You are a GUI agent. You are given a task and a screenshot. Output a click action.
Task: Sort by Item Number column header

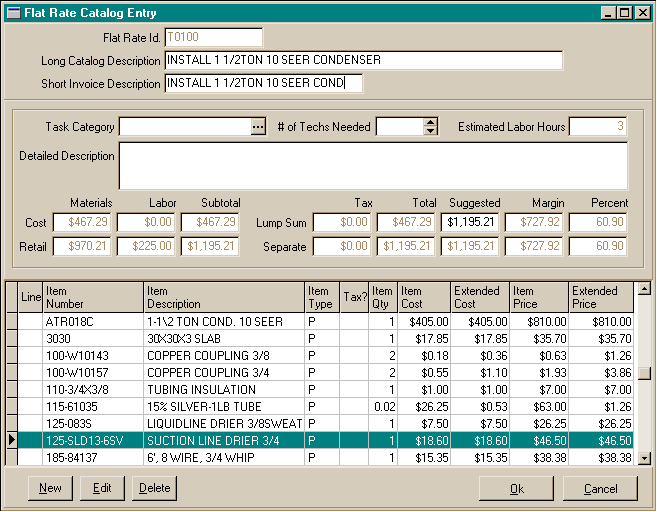point(93,297)
